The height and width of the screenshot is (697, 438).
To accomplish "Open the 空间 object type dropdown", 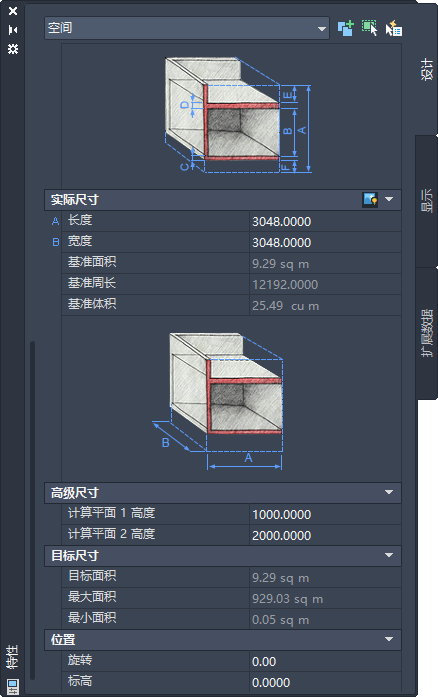I will click(187, 28).
